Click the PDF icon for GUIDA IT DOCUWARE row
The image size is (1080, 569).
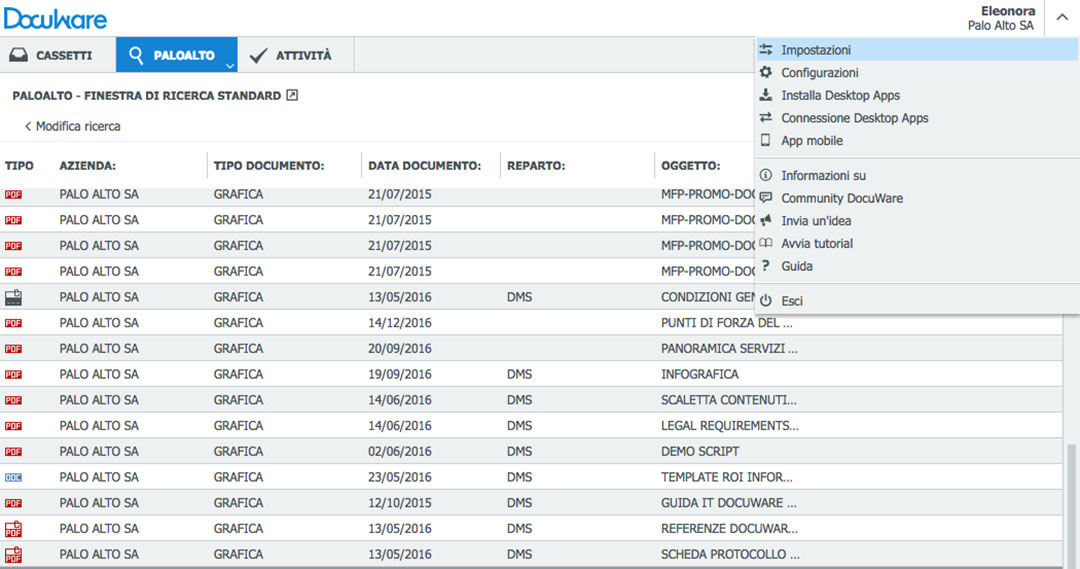pos(13,503)
